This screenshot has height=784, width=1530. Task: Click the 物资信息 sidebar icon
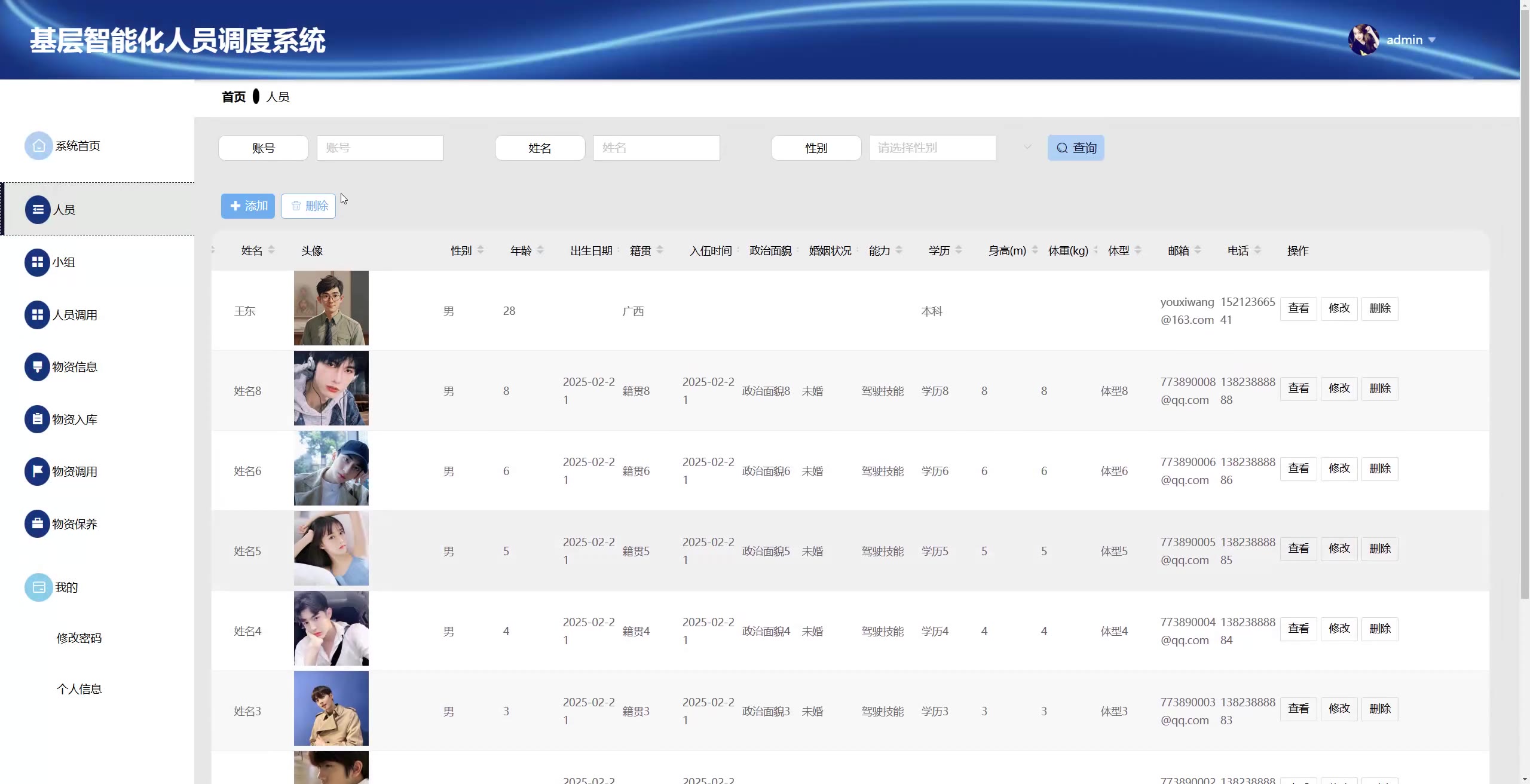pos(37,367)
